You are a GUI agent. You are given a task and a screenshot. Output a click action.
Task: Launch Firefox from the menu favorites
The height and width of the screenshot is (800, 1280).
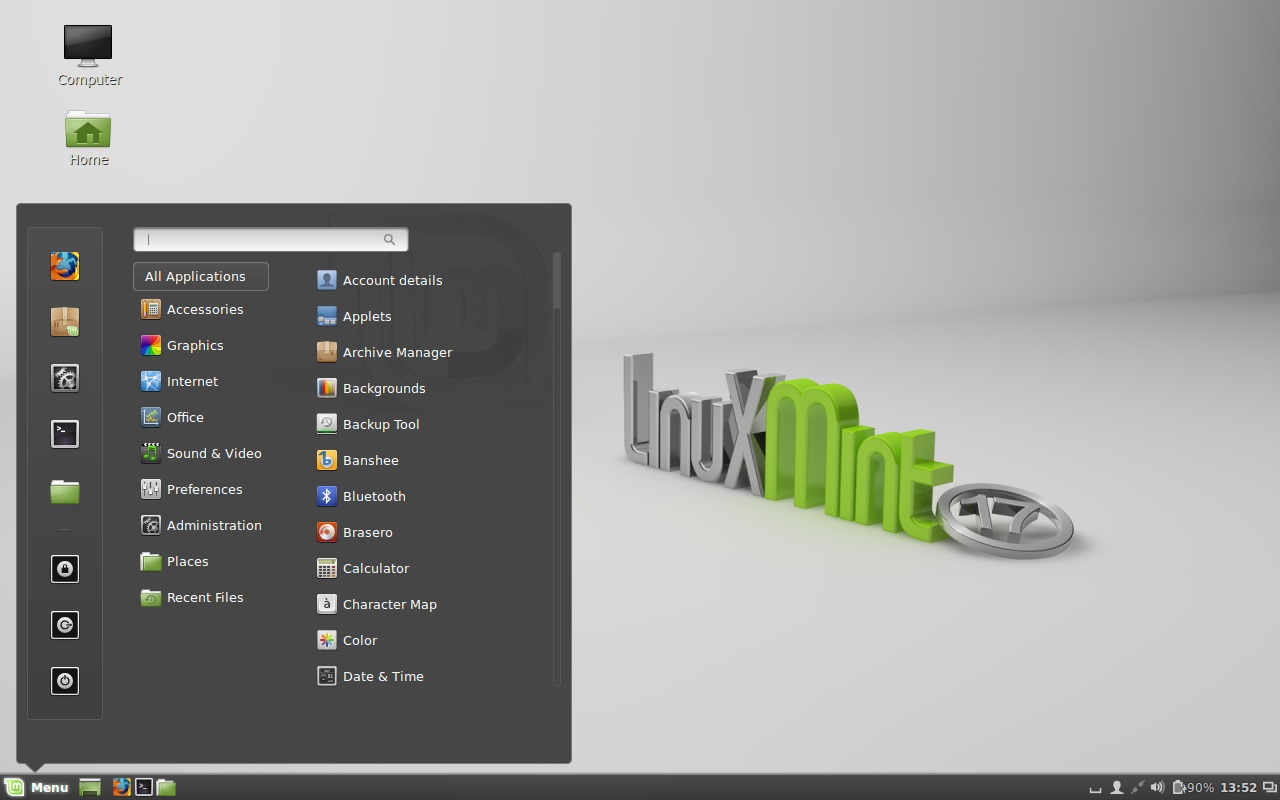coord(65,266)
